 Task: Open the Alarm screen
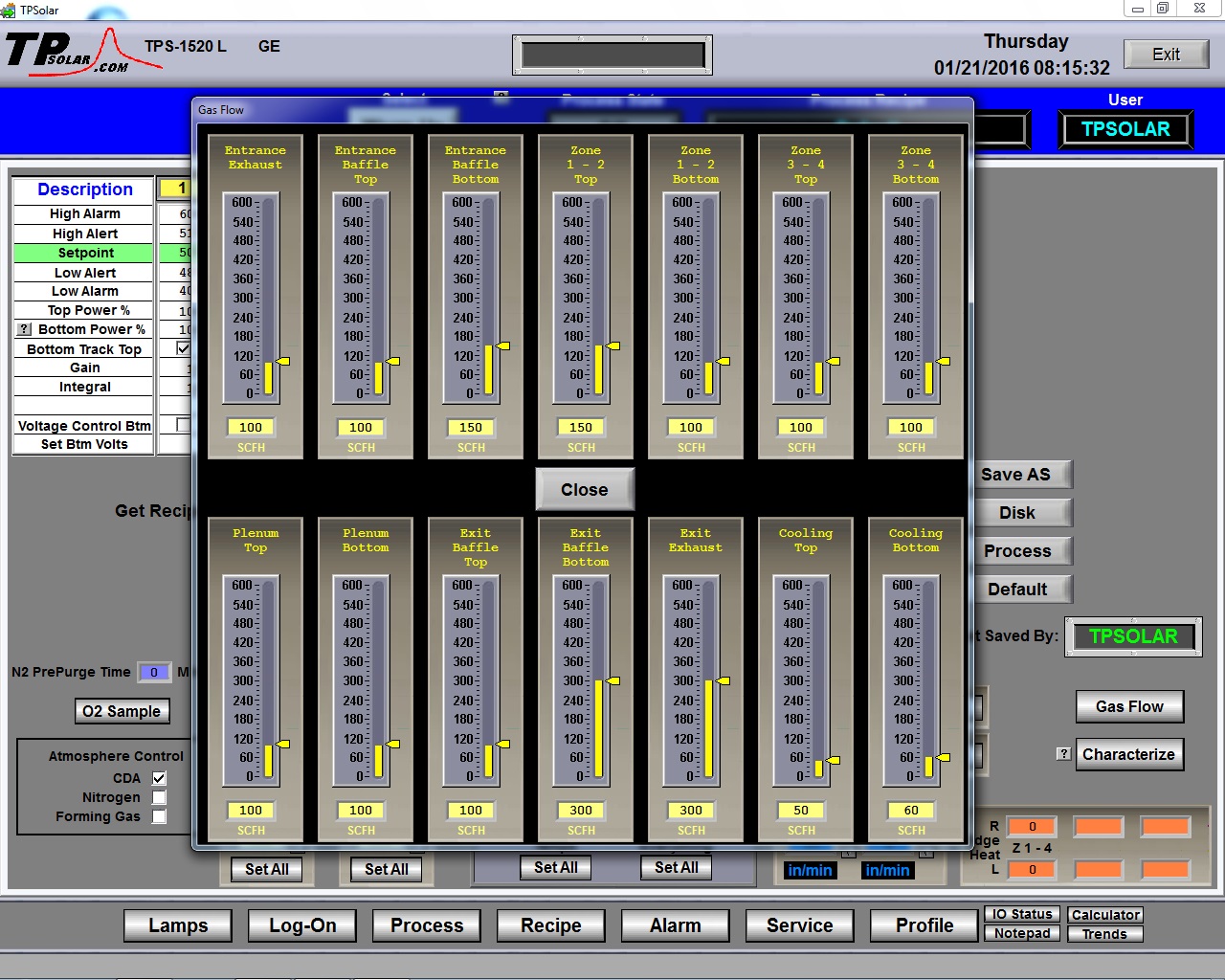676,925
